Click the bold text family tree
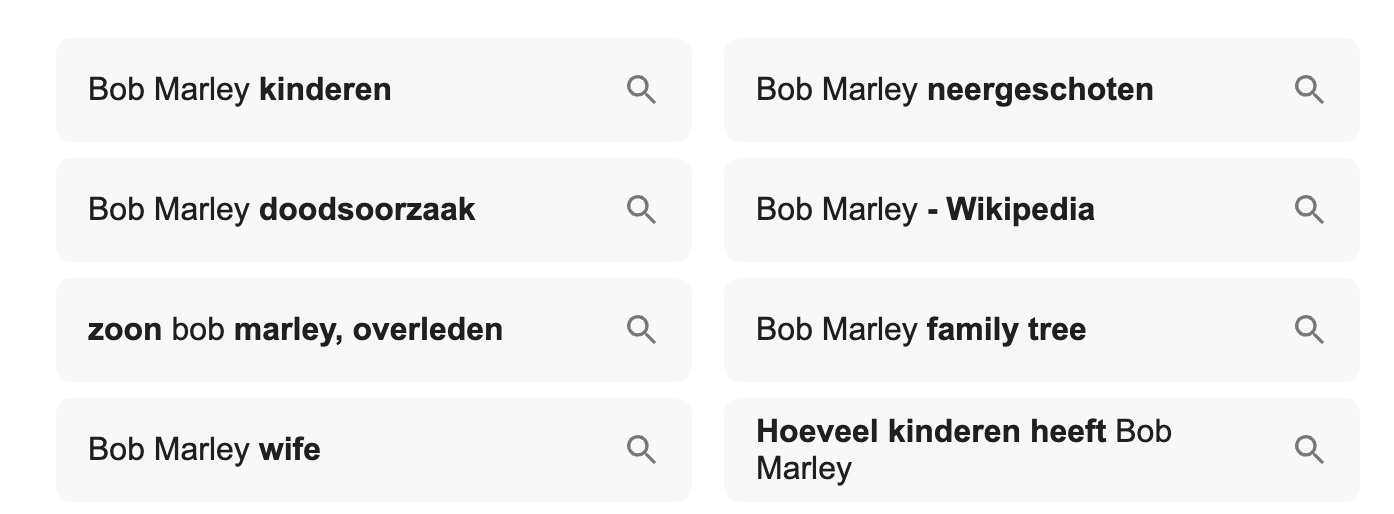Screen dimensions: 1394x514 coord(1007,330)
